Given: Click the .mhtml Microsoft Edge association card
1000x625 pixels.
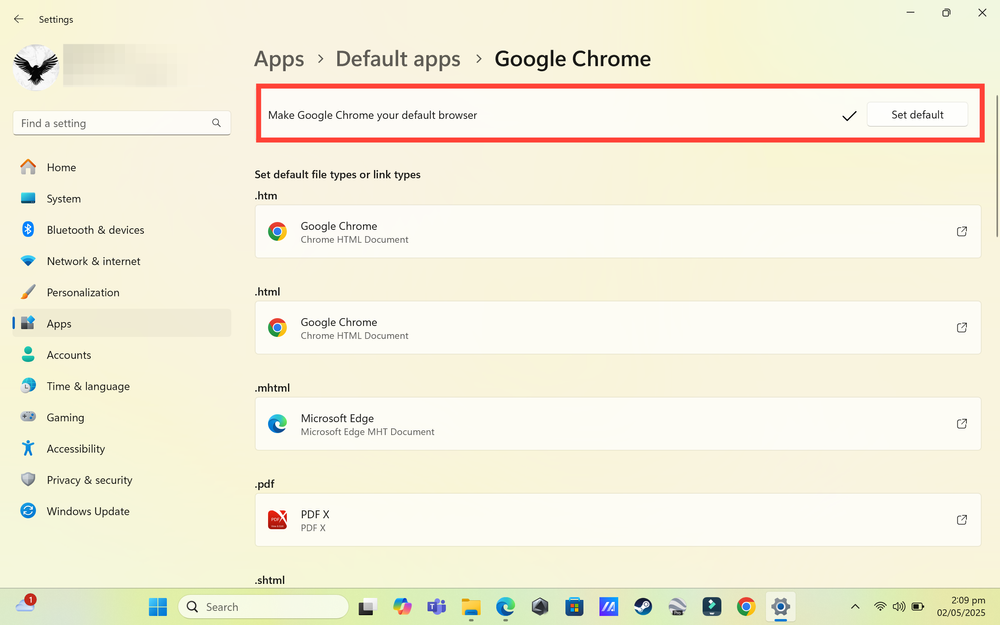Looking at the screenshot, I should coord(618,424).
